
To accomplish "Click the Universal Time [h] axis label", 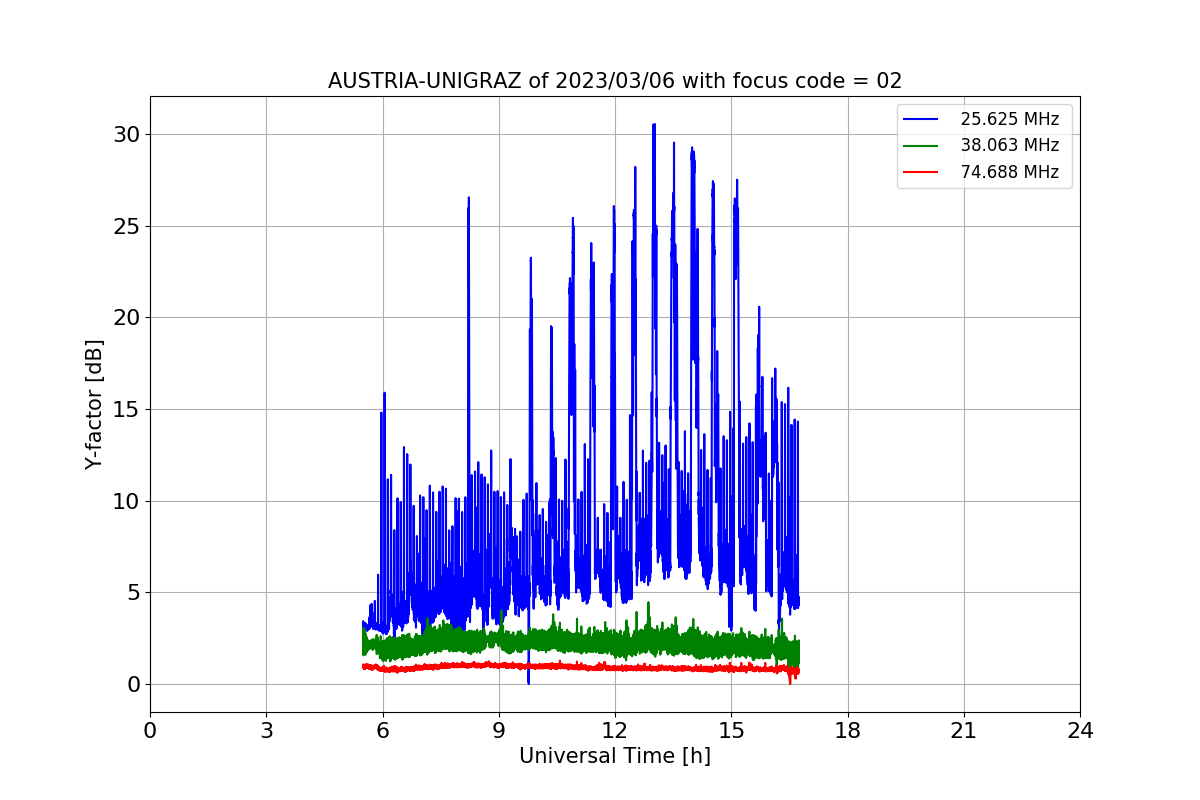I will (x=615, y=756).
